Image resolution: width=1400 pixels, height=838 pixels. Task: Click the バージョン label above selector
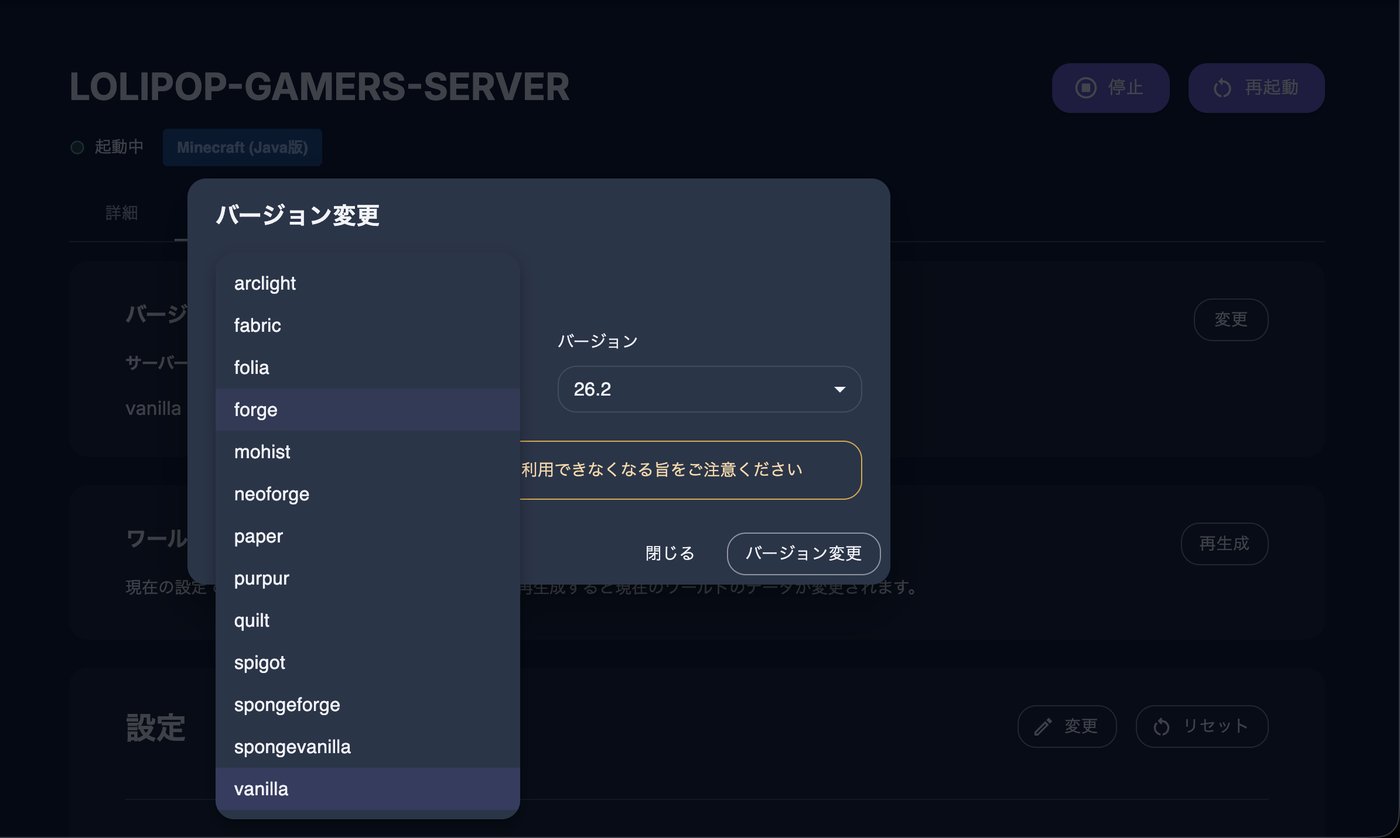598,341
